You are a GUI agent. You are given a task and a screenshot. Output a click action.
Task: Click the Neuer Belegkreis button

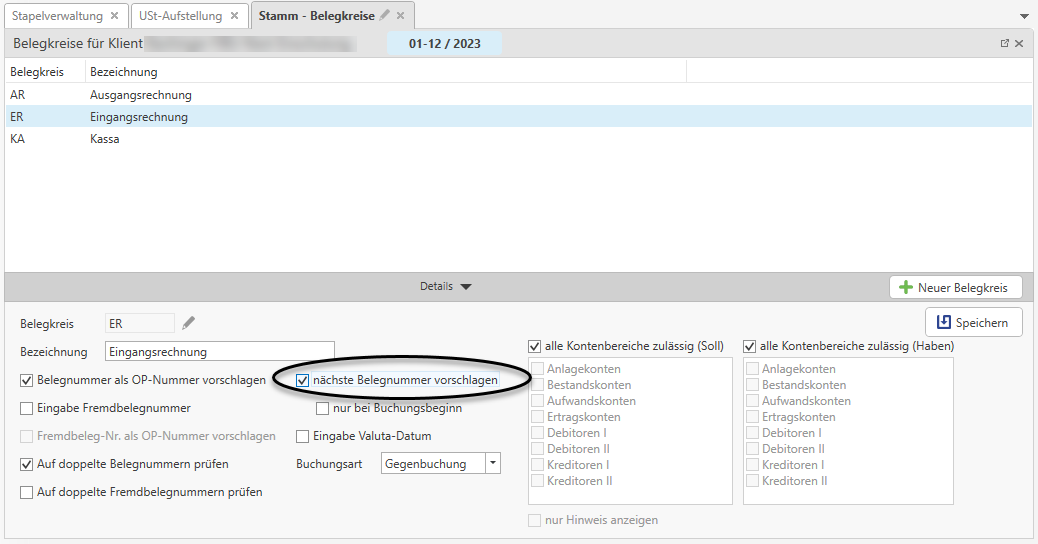click(x=956, y=287)
